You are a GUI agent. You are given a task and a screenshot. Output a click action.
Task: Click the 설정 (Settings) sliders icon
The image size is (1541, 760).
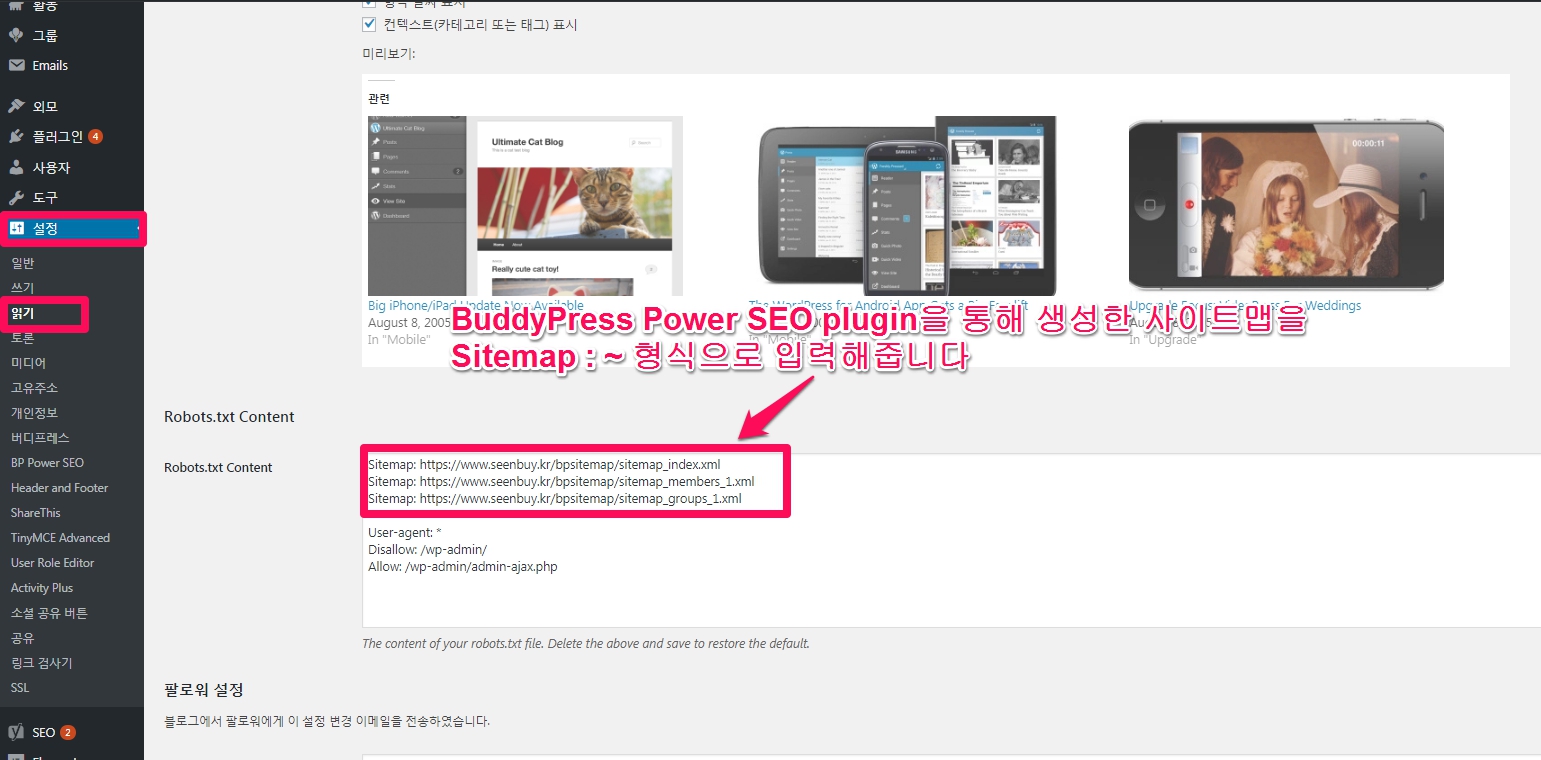click(16, 229)
